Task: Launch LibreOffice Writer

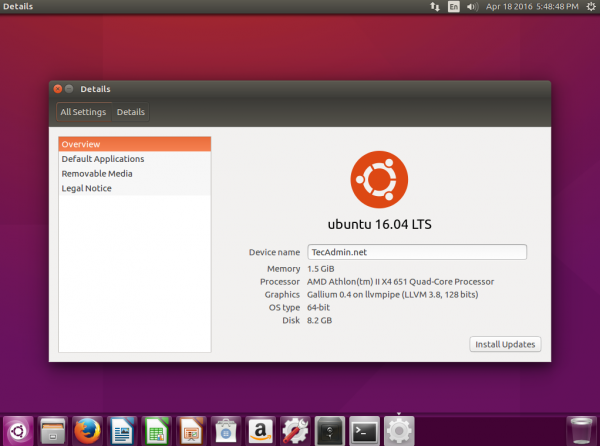Action: coord(122,430)
